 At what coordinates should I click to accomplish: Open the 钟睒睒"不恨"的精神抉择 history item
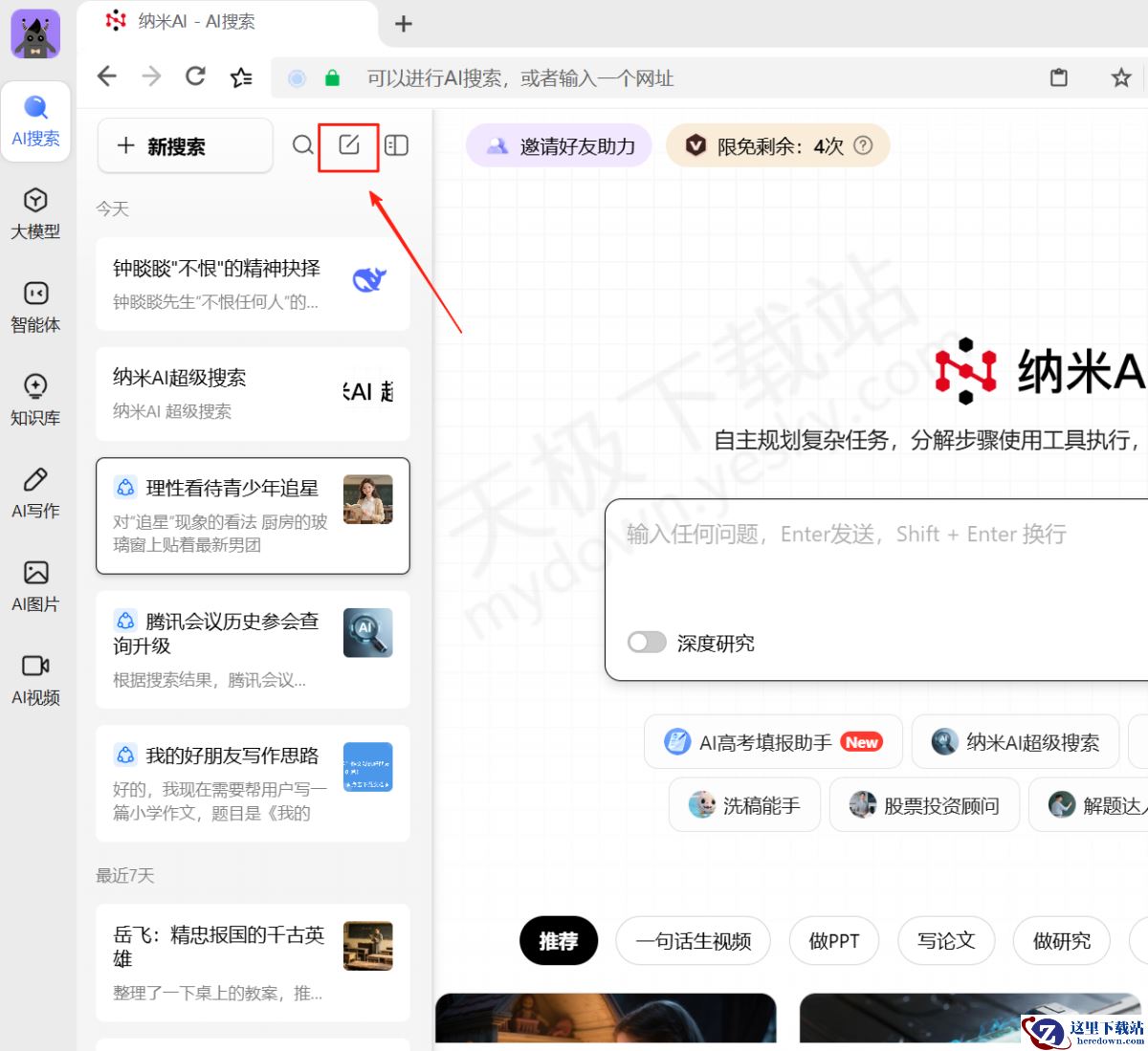253,284
